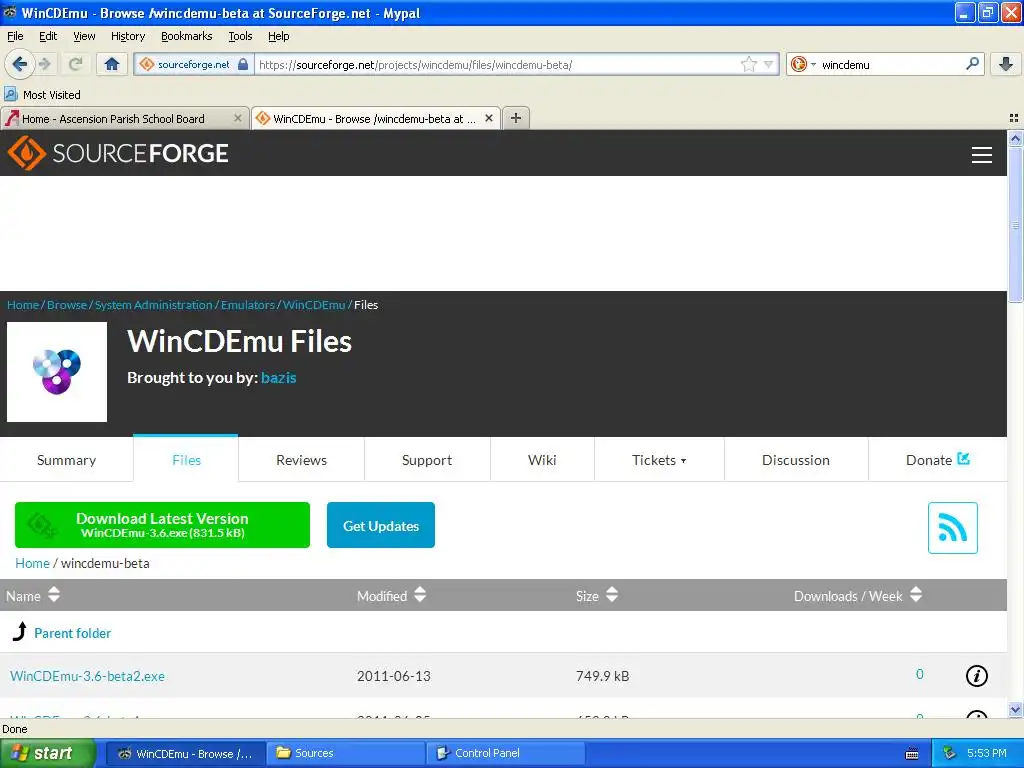
Task: Click the padlock site identity icon
Action: coord(243,64)
